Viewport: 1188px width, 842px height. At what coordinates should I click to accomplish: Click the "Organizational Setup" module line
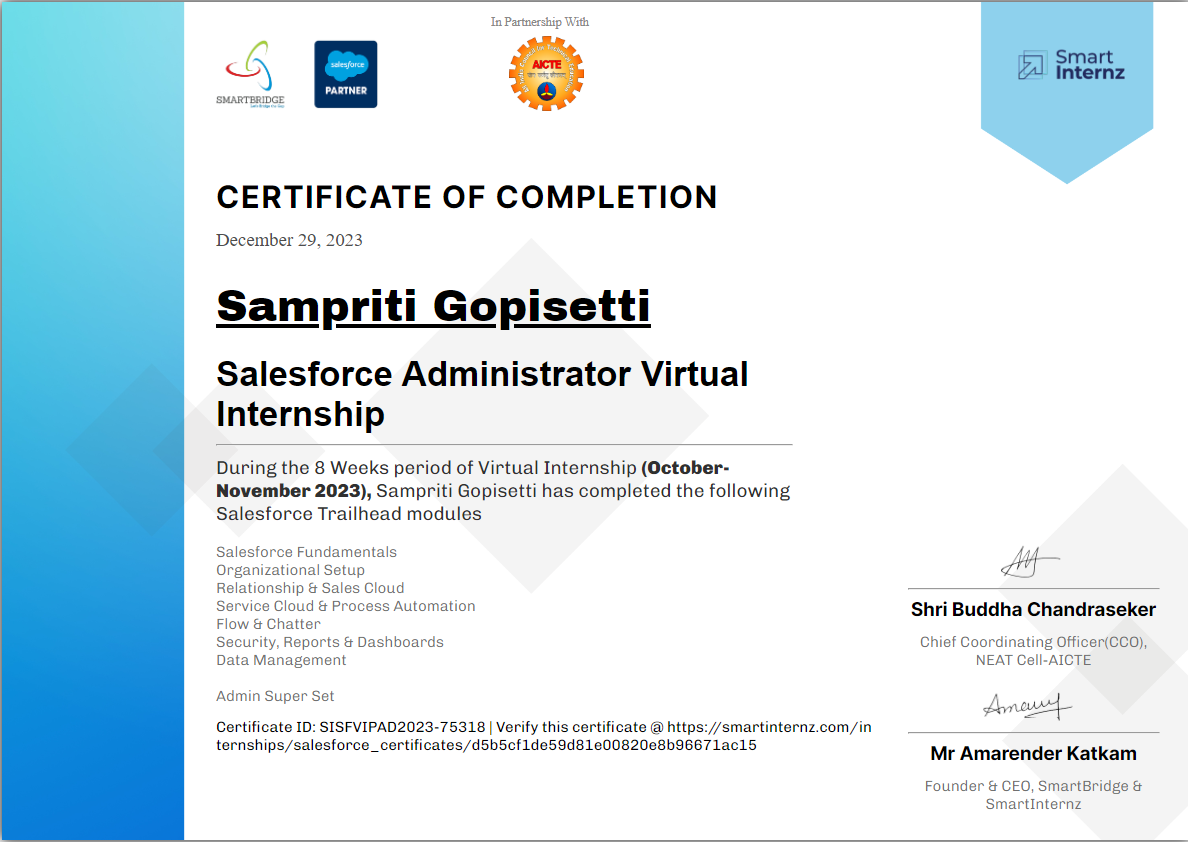pyautogui.click(x=290, y=570)
